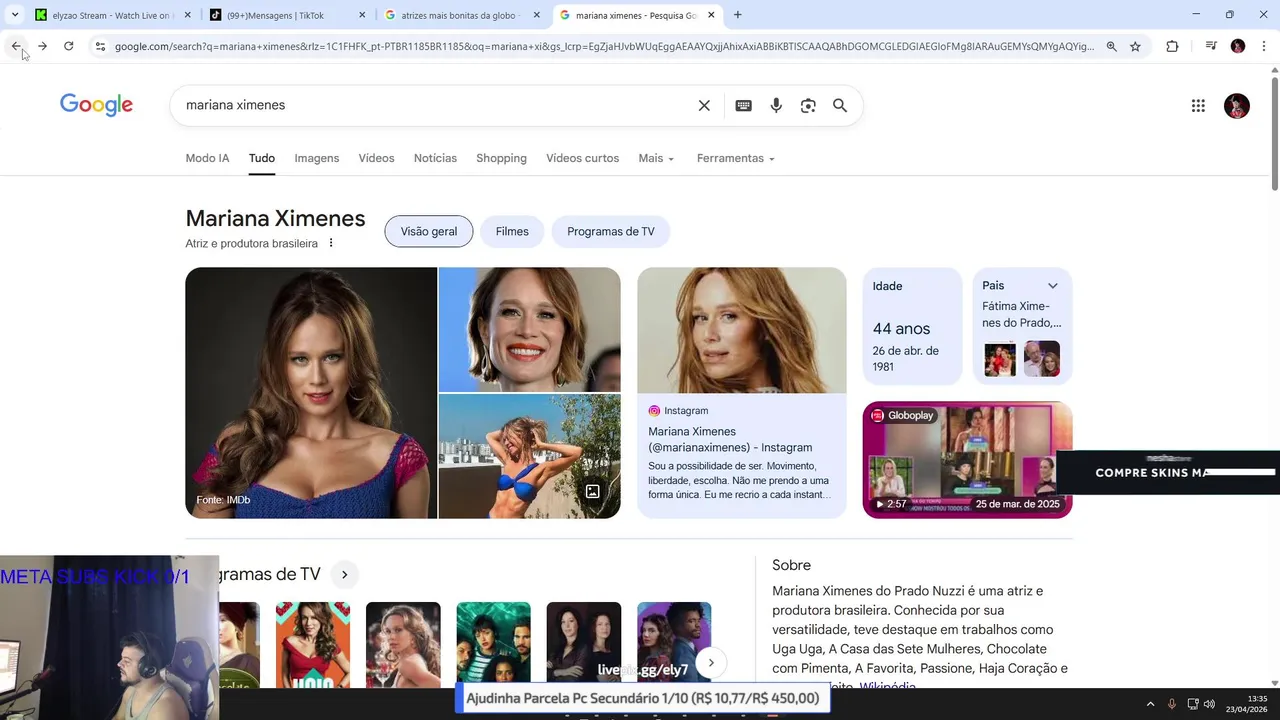Open more options next to Atriz e produtora
This screenshot has width=1280, height=720.
[x=331, y=243]
